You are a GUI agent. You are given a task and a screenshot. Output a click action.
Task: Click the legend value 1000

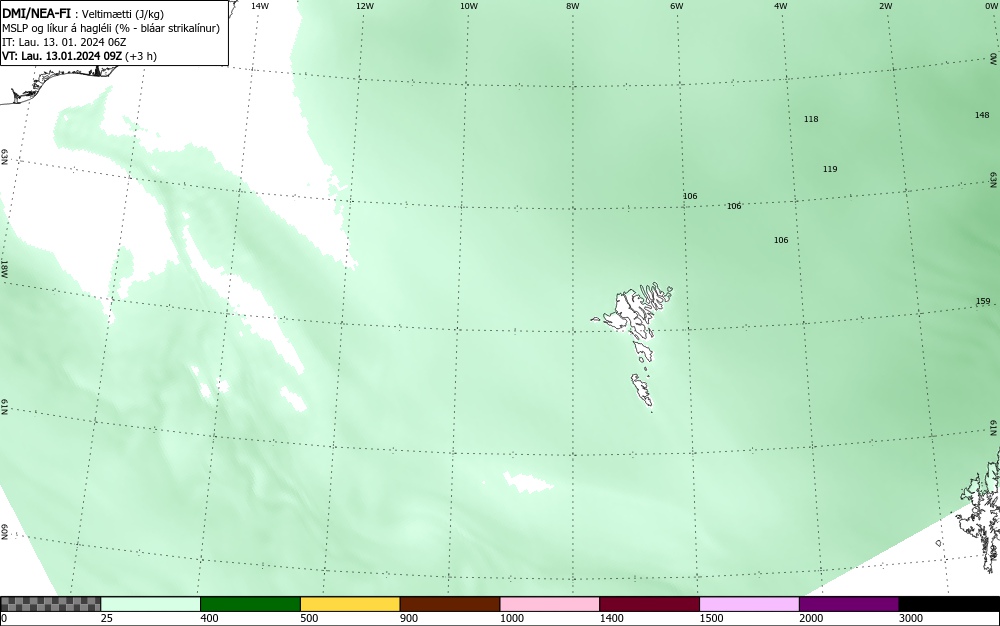point(512,618)
